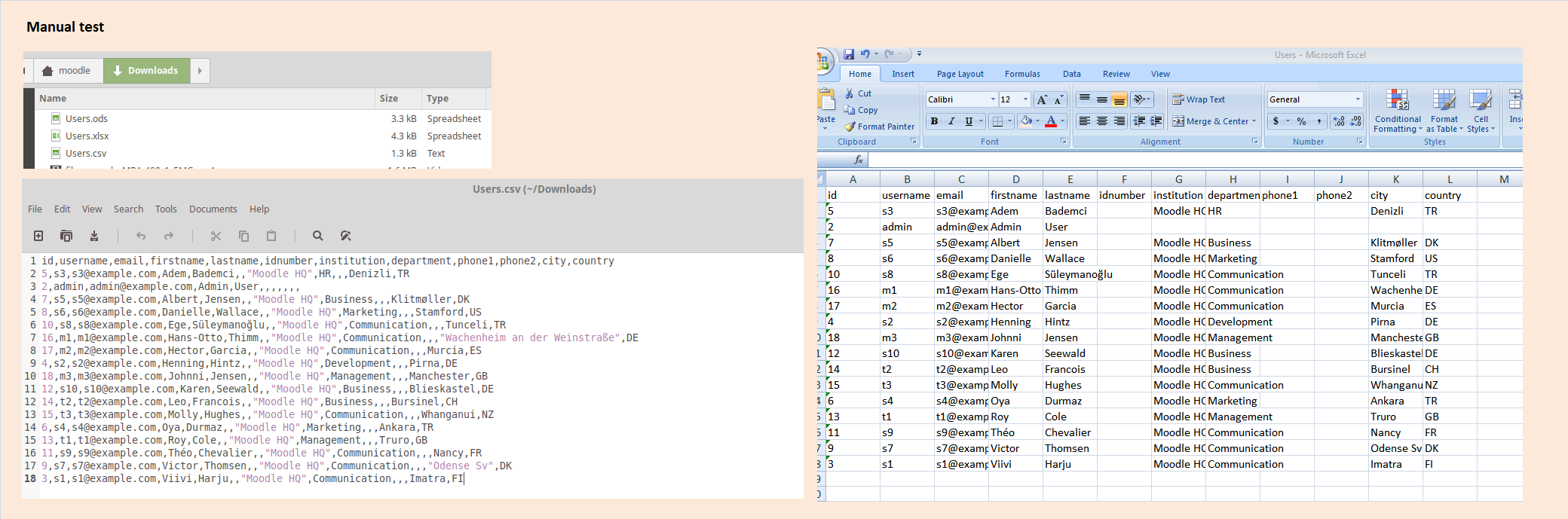The image size is (1568, 519).
Task: Cut selection using Excel's scissors button
Action: click(858, 93)
